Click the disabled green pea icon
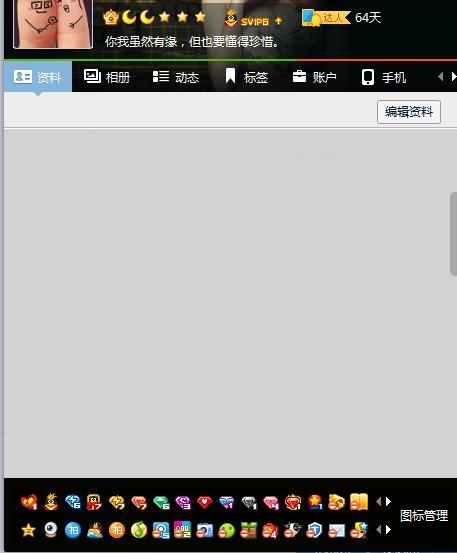 point(226,530)
